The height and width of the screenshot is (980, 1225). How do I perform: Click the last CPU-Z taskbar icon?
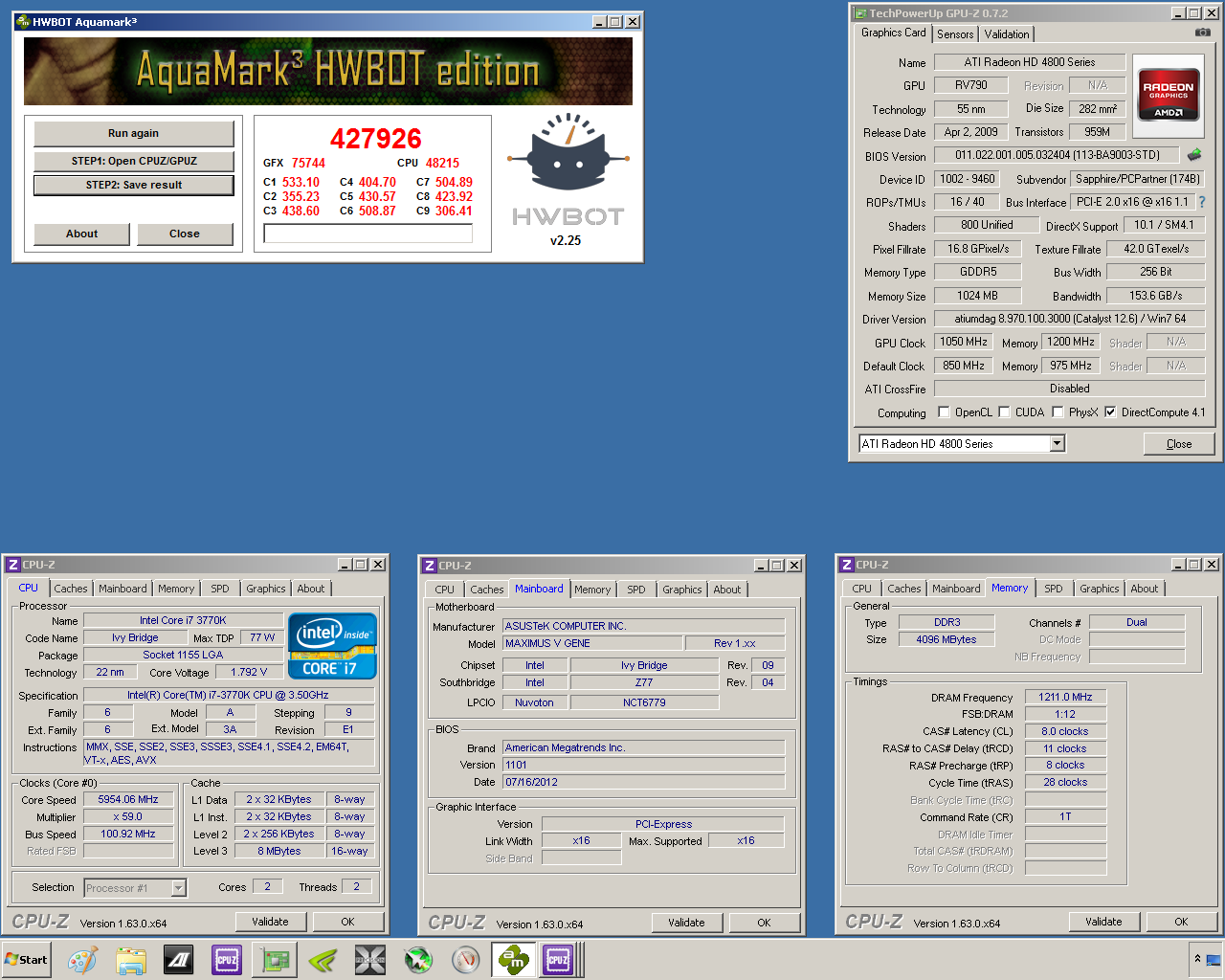click(x=558, y=960)
